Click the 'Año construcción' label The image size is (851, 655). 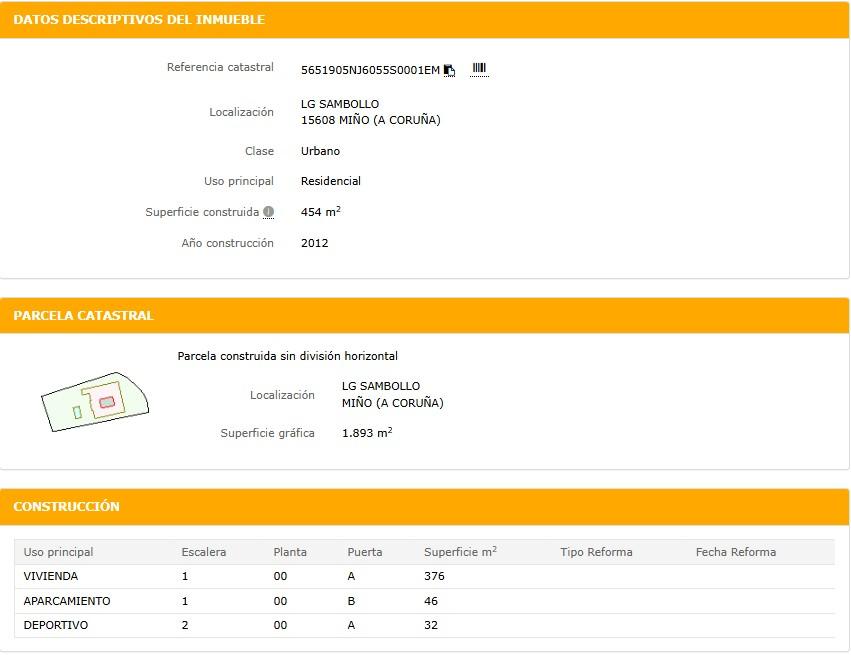click(227, 243)
